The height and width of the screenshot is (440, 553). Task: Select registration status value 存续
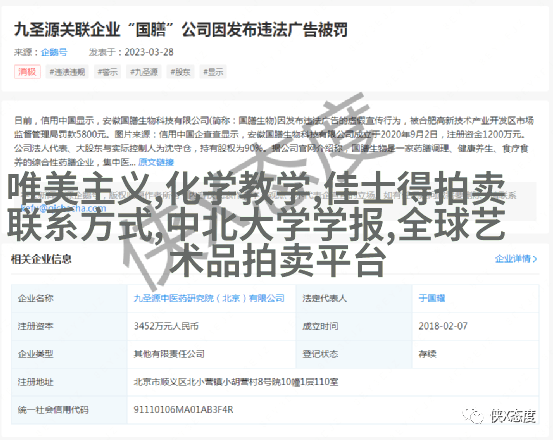[427, 354]
